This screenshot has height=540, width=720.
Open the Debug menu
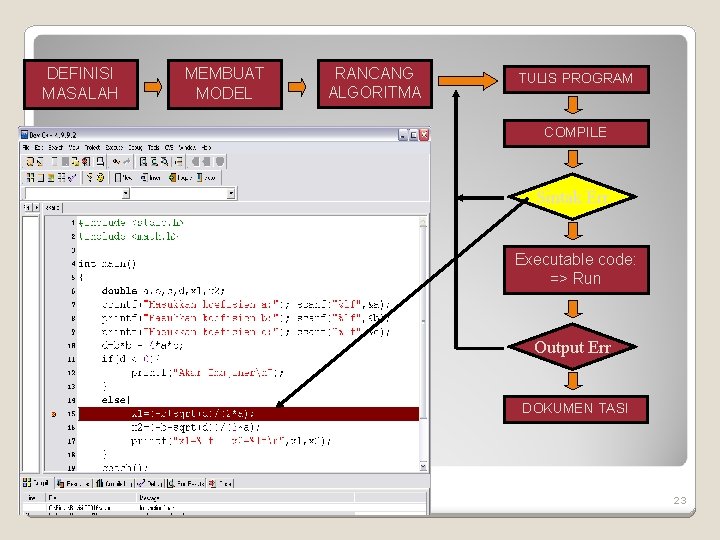coord(135,147)
